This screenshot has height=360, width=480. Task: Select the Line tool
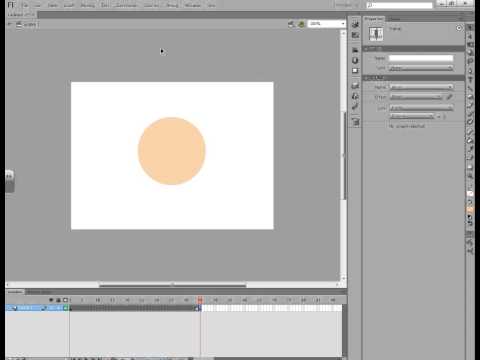470,88
